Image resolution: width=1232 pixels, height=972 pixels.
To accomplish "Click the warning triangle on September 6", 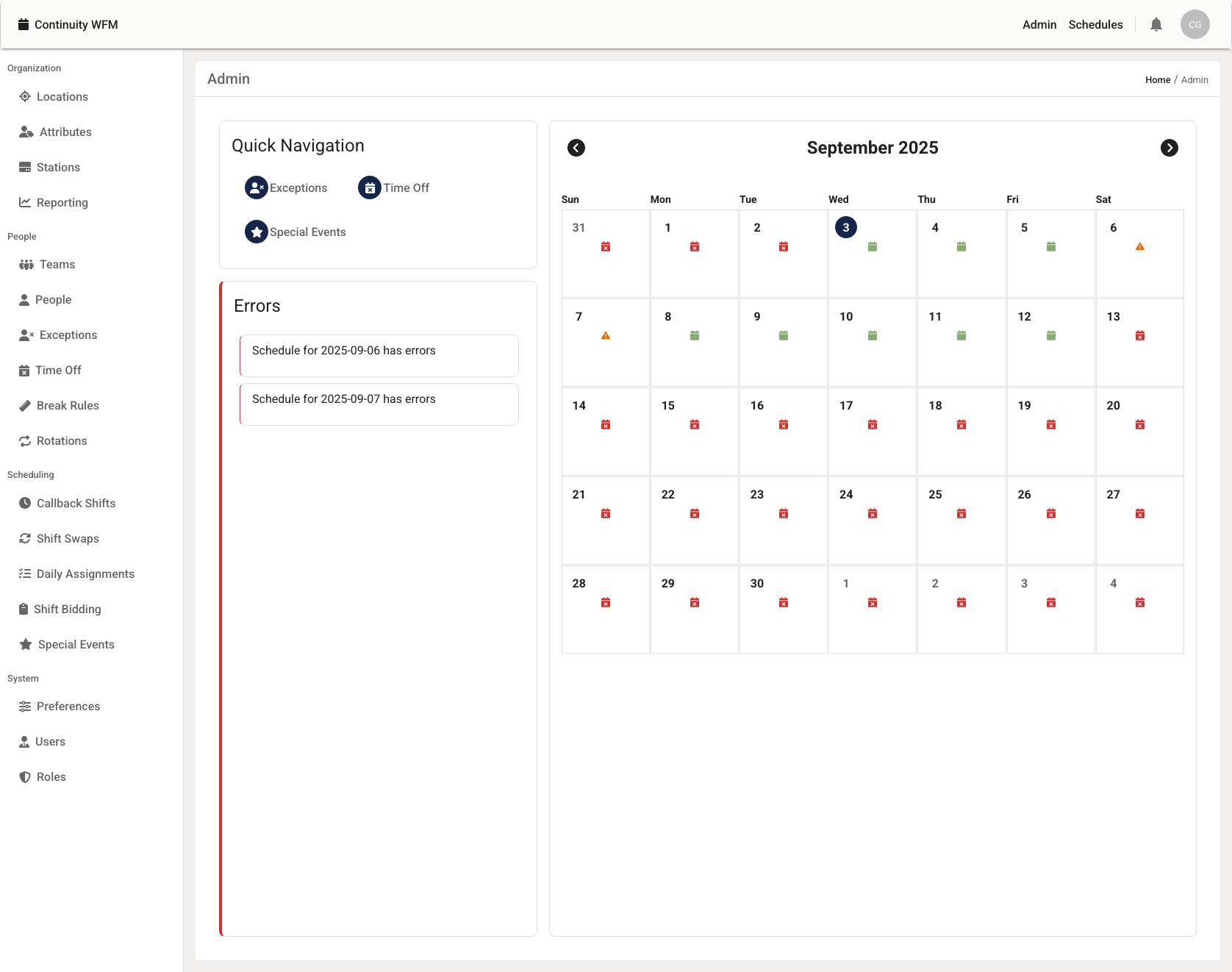I will [1140, 246].
